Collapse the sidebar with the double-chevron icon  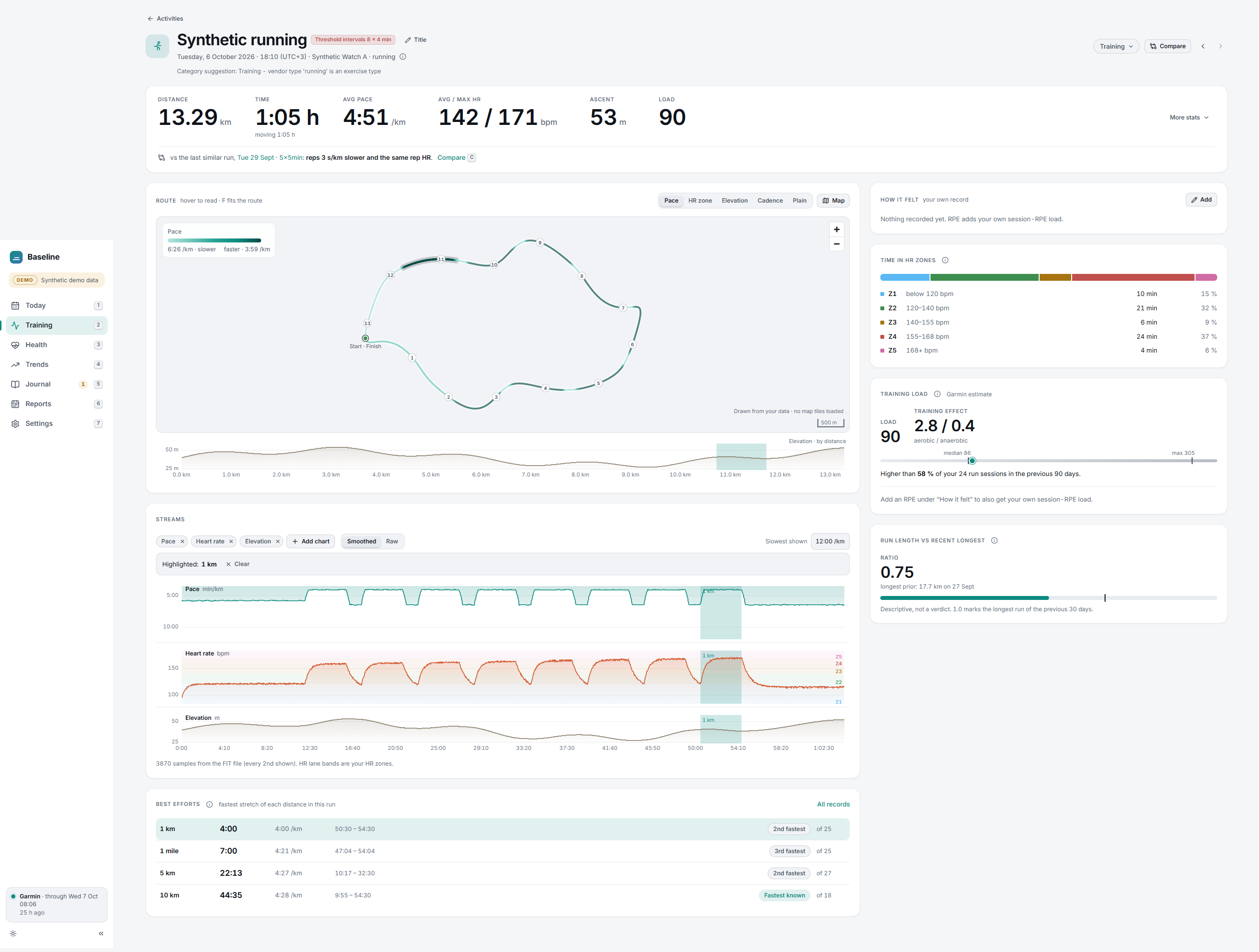coord(101,933)
